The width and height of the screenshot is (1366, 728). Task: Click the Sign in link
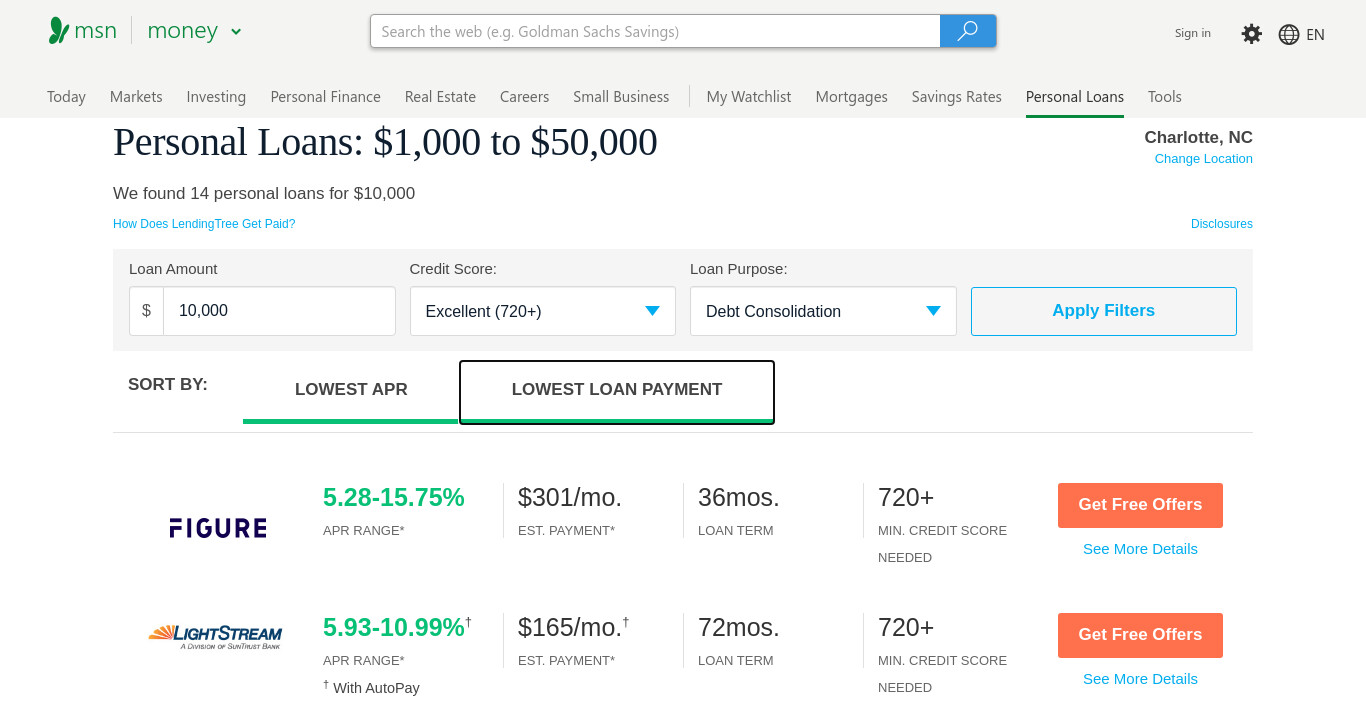click(x=1193, y=33)
